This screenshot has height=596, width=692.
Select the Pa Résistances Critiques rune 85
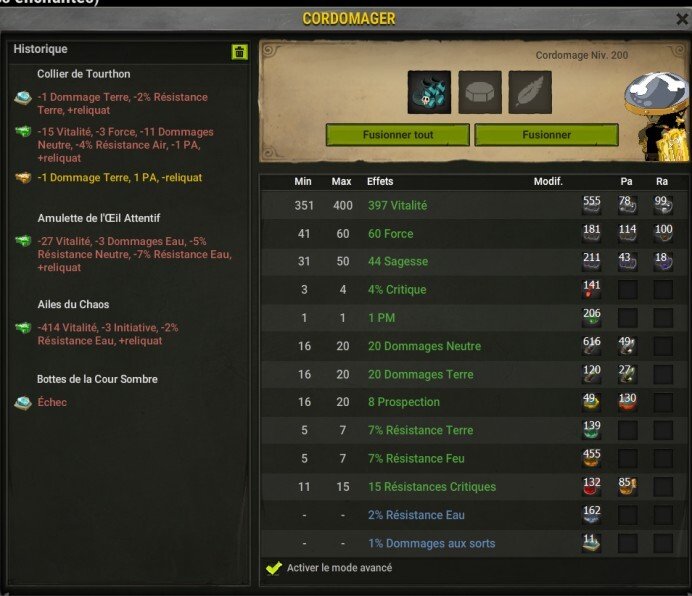click(627, 487)
